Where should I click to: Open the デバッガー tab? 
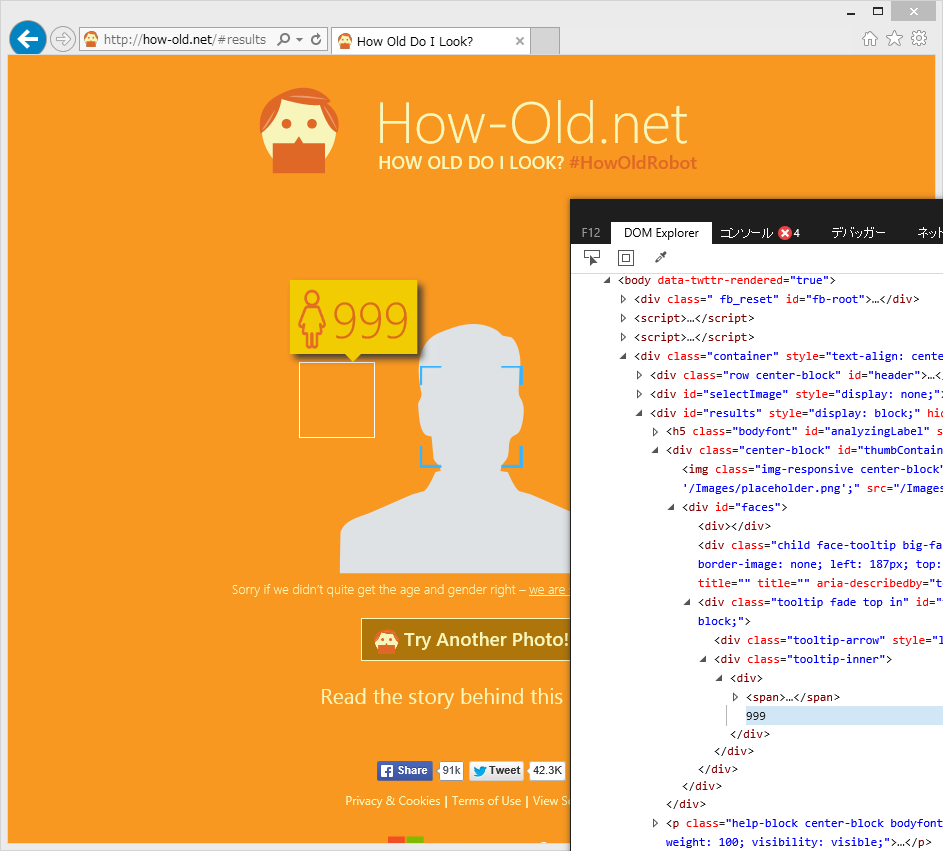coord(857,232)
